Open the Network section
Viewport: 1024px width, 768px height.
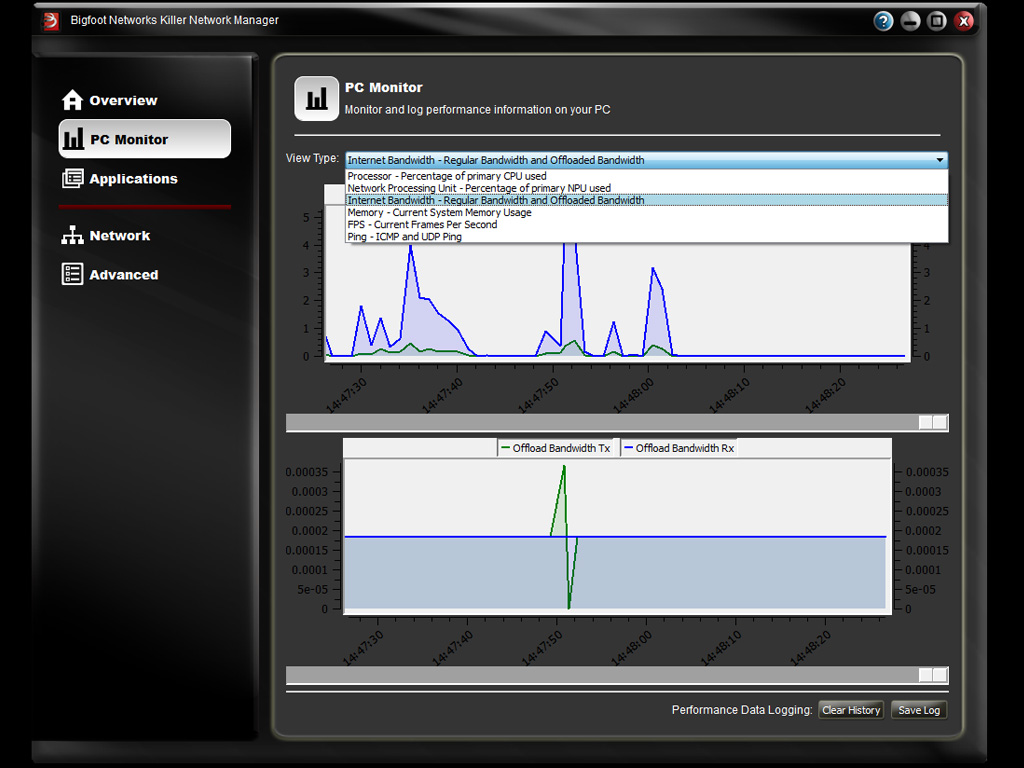(120, 236)
